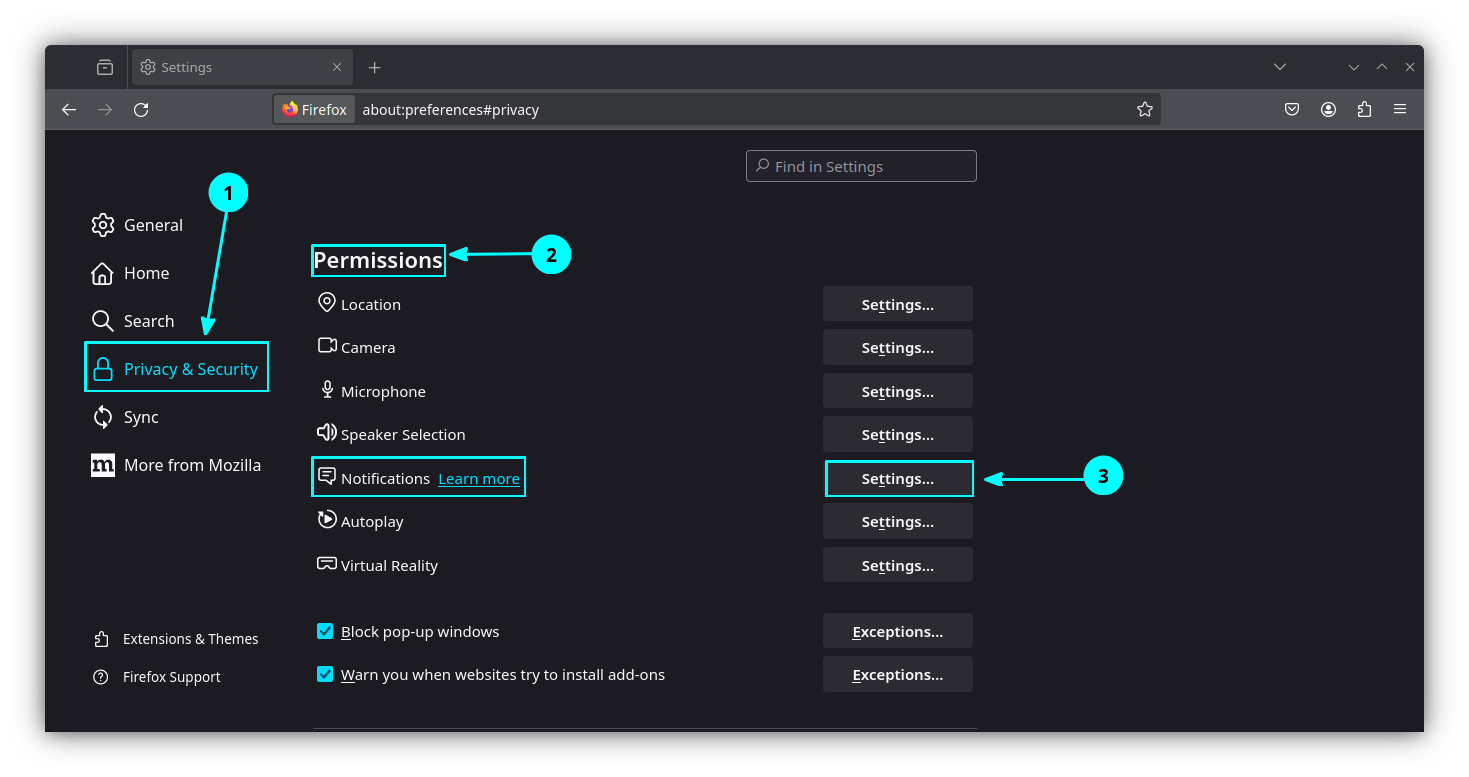The image size is (1469, 777).
Task: Open Exceptions for pop-up windows
Action: click(898, 631)
